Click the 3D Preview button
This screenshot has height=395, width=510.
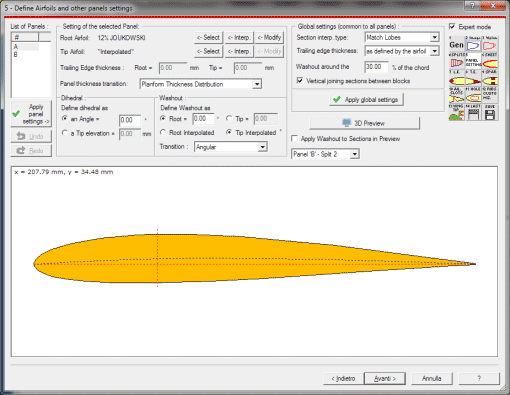coord(364,123)
